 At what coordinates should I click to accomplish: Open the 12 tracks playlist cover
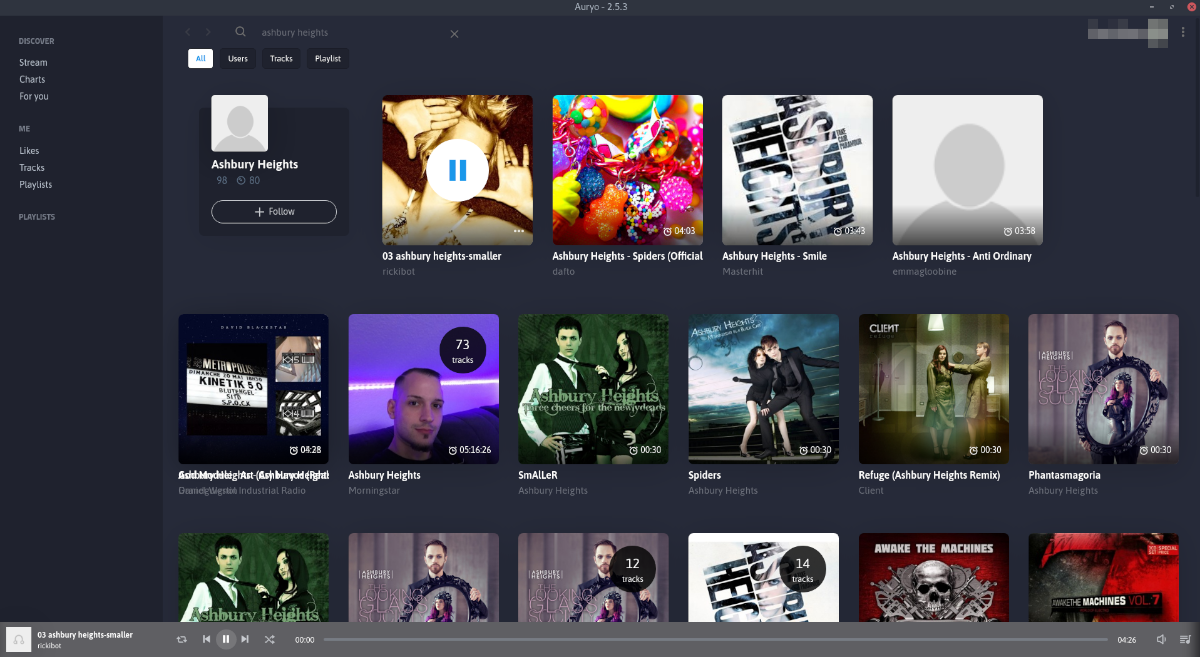pos(593,577)
